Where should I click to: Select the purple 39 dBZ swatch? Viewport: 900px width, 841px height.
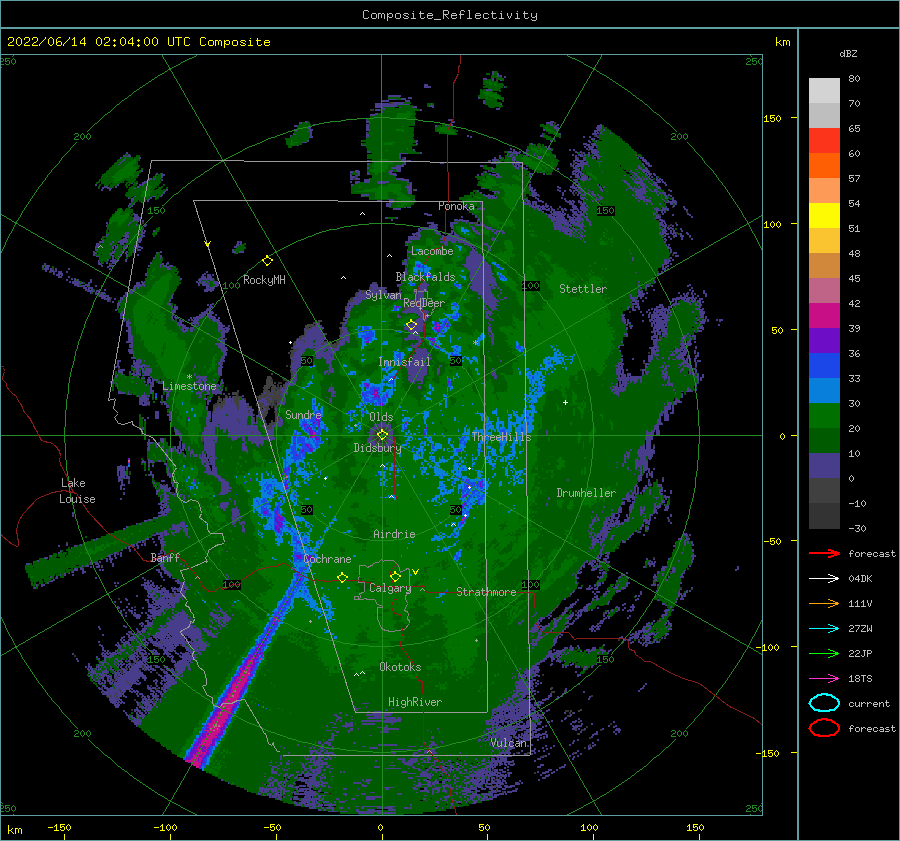824,340
